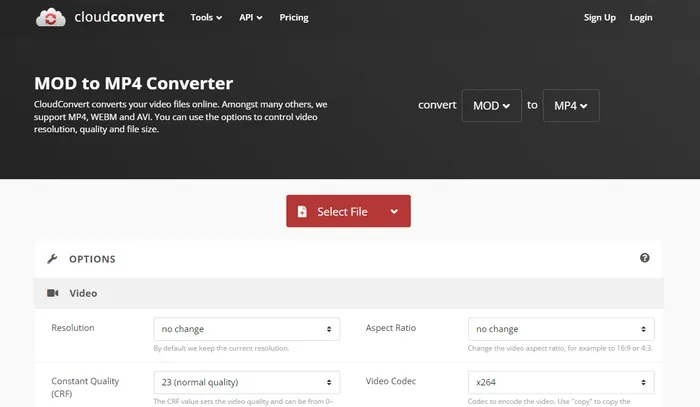Click the MOD to MP4 Converter heading
Screen dimensions: 700x407
(x=133, y=83)
